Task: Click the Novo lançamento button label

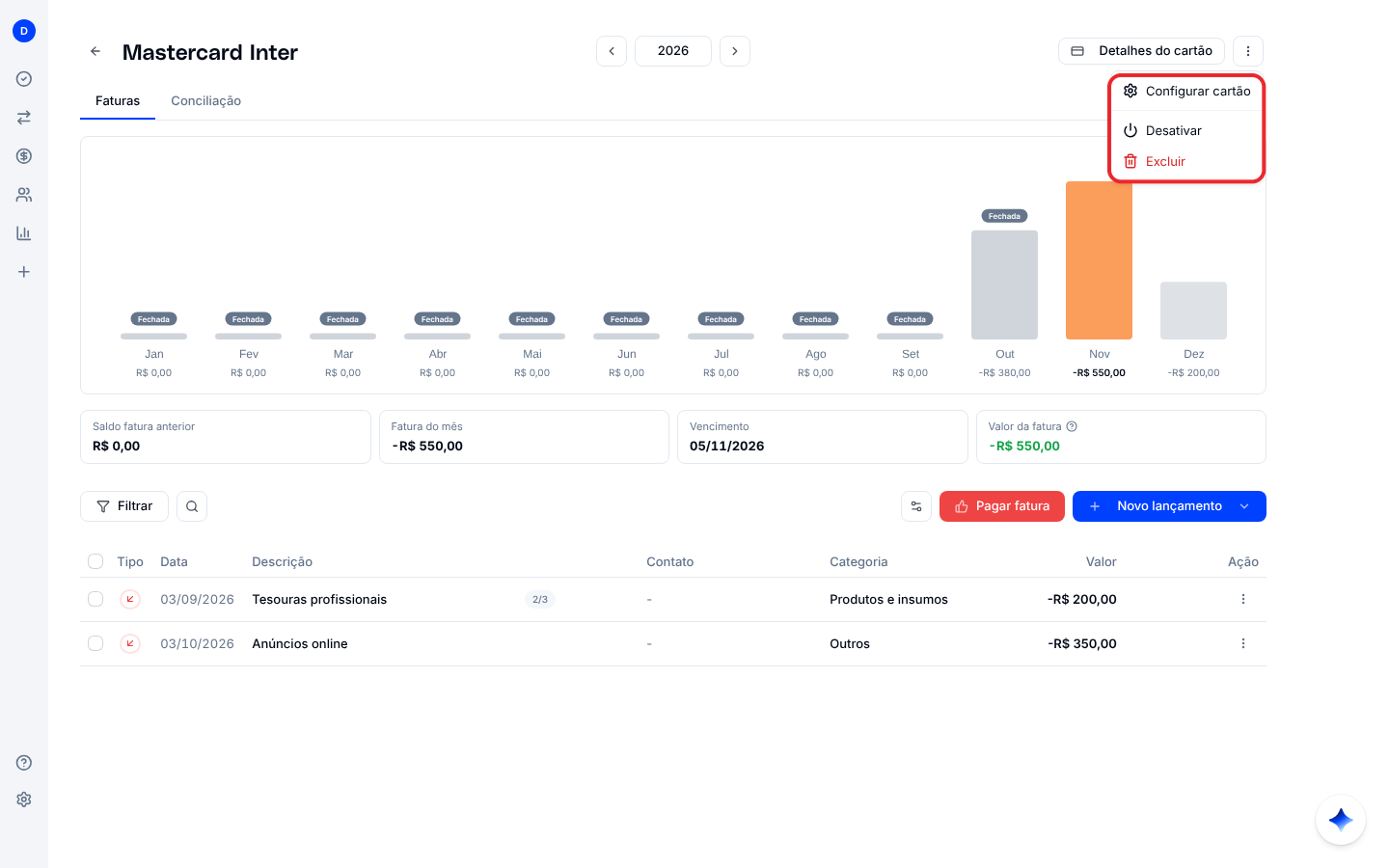Action: tap(1169, 506)
